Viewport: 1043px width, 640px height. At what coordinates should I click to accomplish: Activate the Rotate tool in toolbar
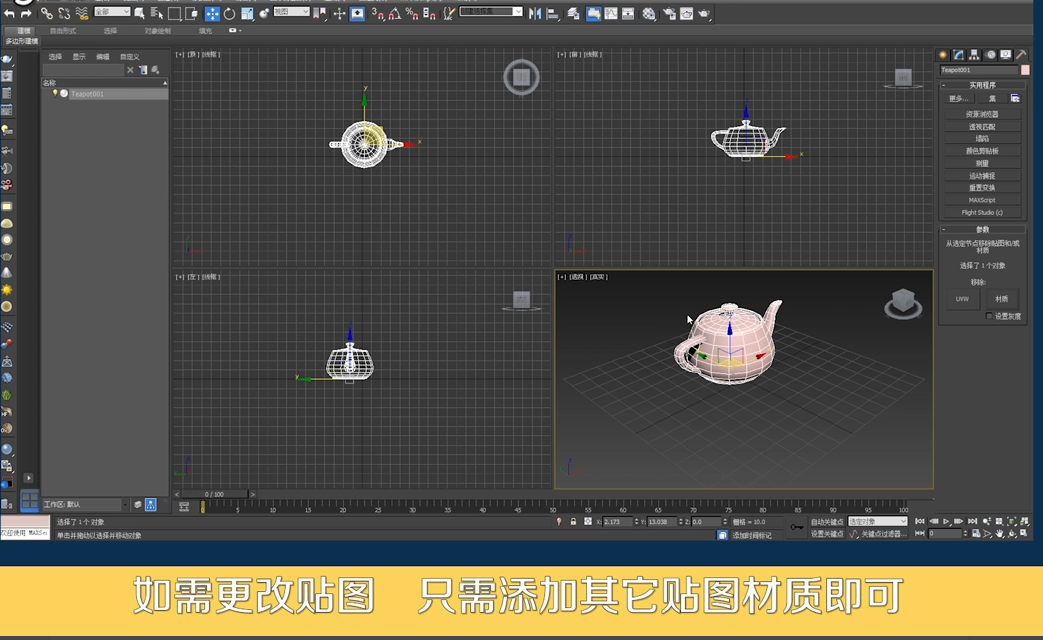click(230, 13)
